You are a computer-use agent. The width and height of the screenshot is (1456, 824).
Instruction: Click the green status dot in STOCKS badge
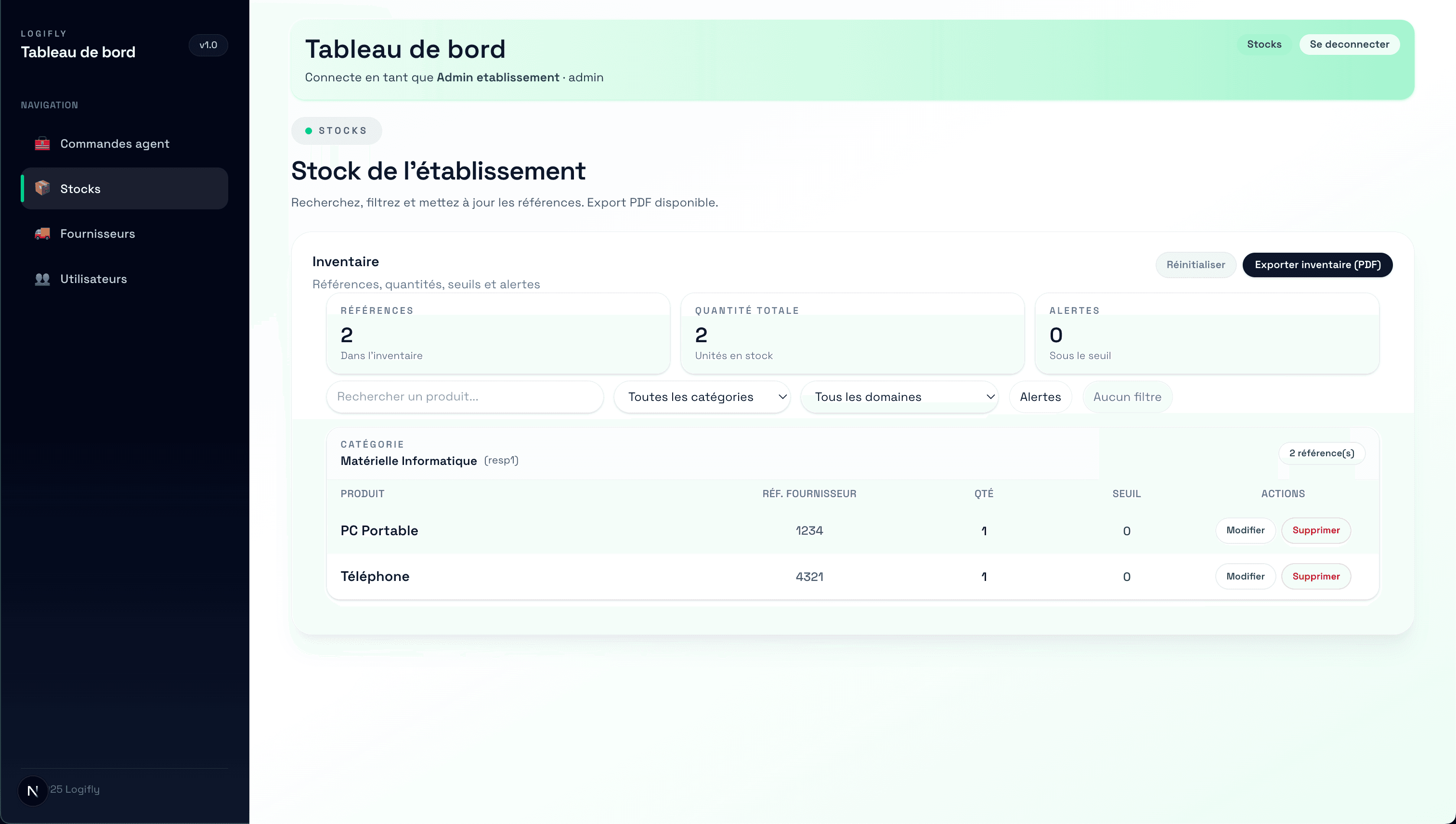tap(309, 131)
